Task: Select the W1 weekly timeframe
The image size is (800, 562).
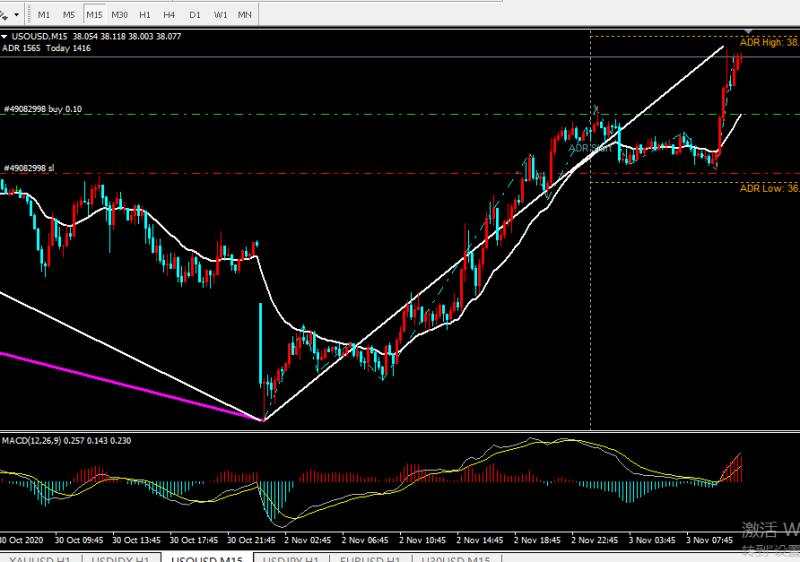Action: pyautogui.click(x=220, y=15)
